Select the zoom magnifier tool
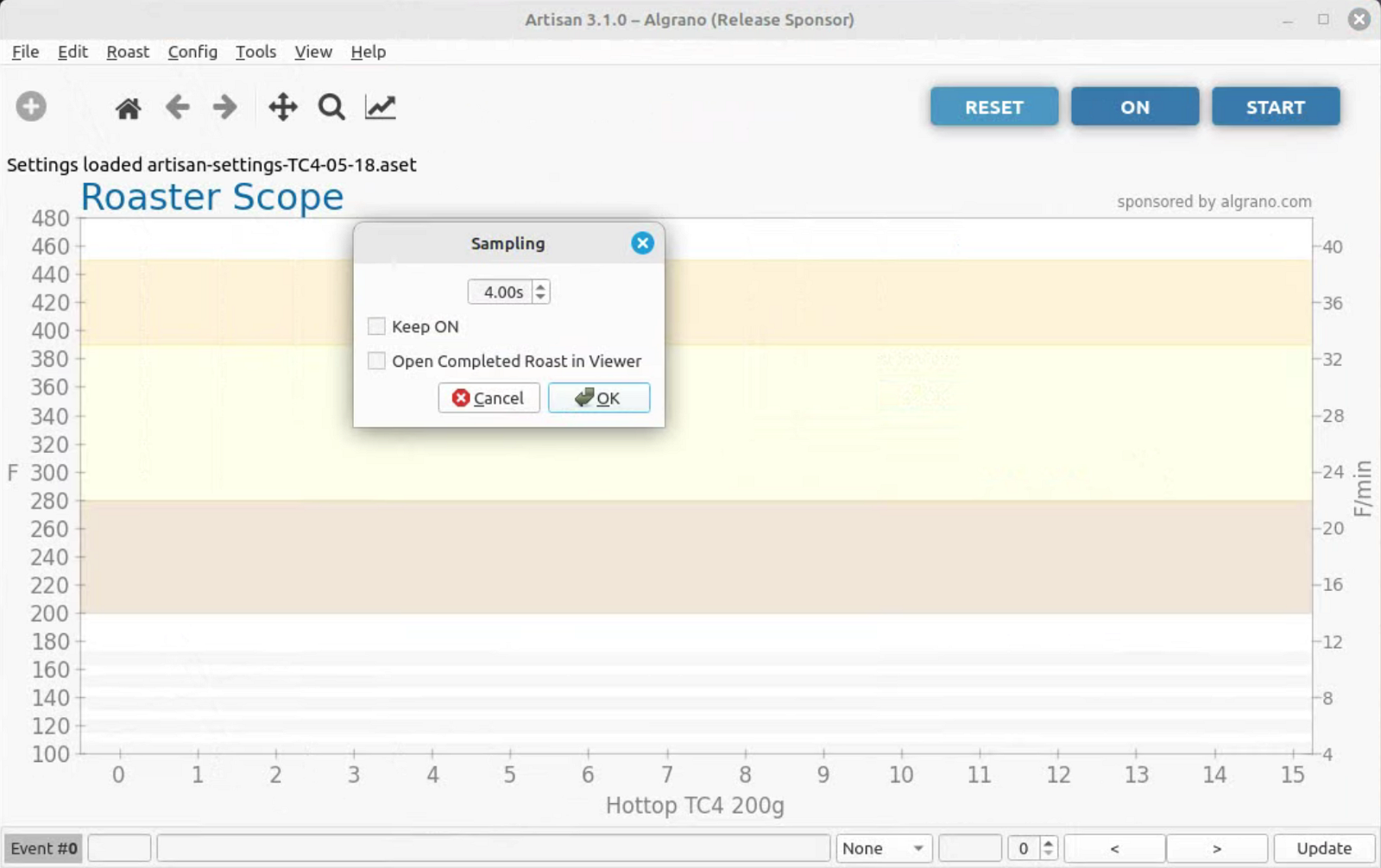Viewport: 1381px width, 868px height. tap(331, 107)
